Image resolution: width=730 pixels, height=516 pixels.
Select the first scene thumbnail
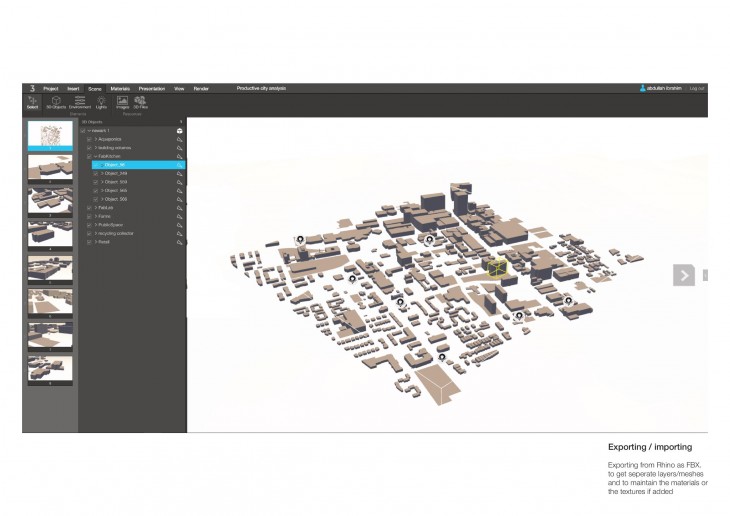click(50, 137)
